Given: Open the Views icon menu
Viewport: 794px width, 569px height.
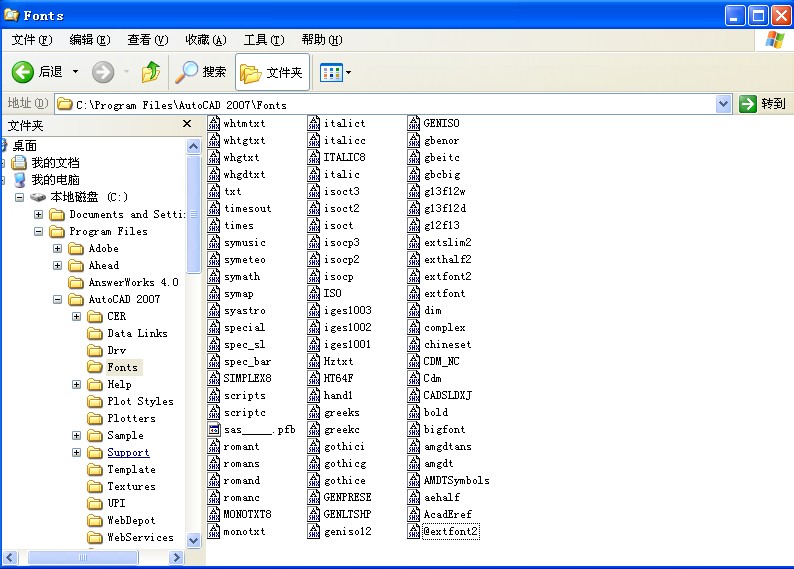Looking at the screenshot, I should pyautogui.click(x=331, y=73).
